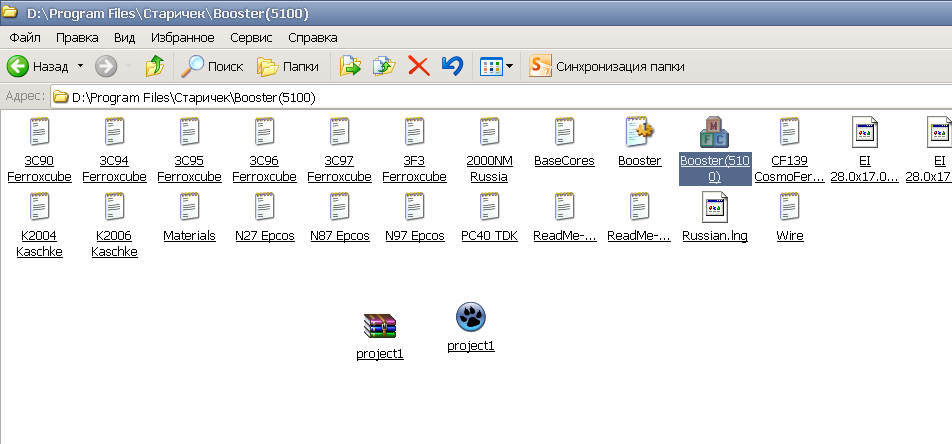Open the Избранное menu
The height and width of the screenshot is (444, 952).
pyautogui.click(x=183, y=38)
